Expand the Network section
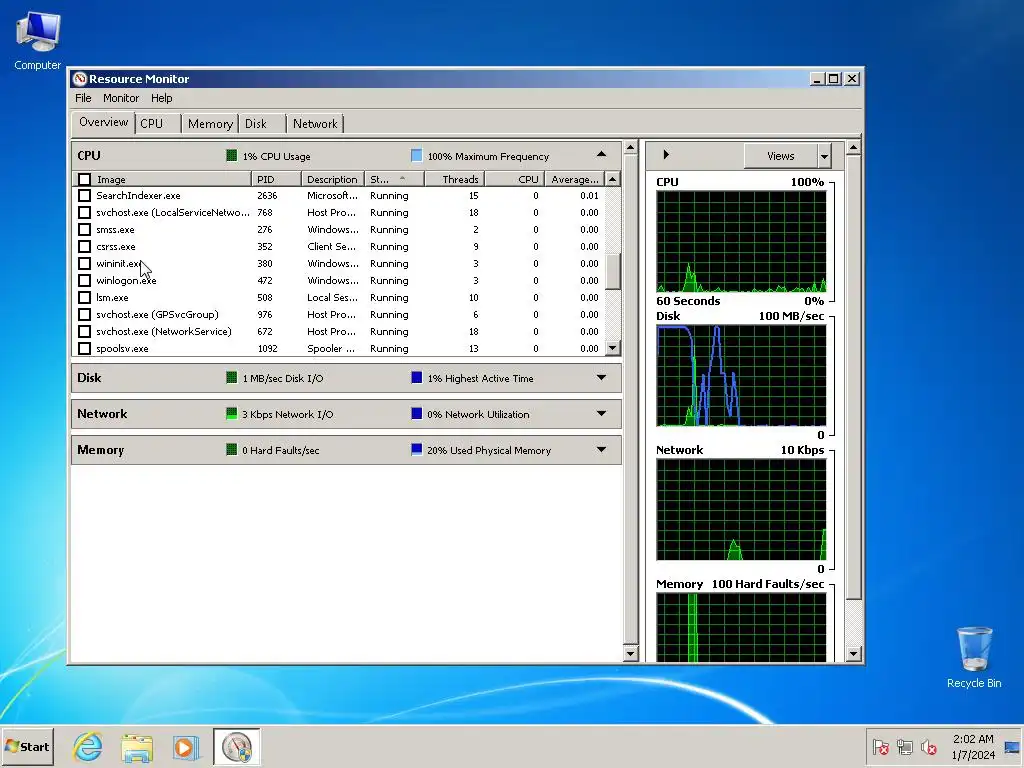This screenshot has width=1024, height=768. point(601,413)
